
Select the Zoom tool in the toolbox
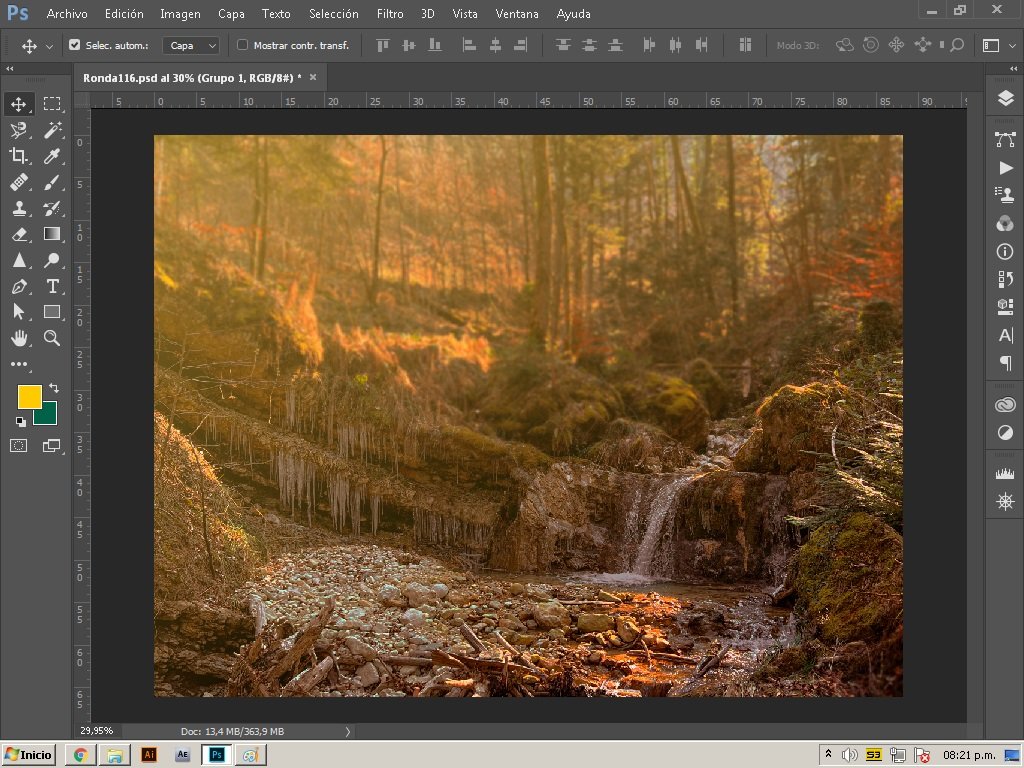point(52,338)
